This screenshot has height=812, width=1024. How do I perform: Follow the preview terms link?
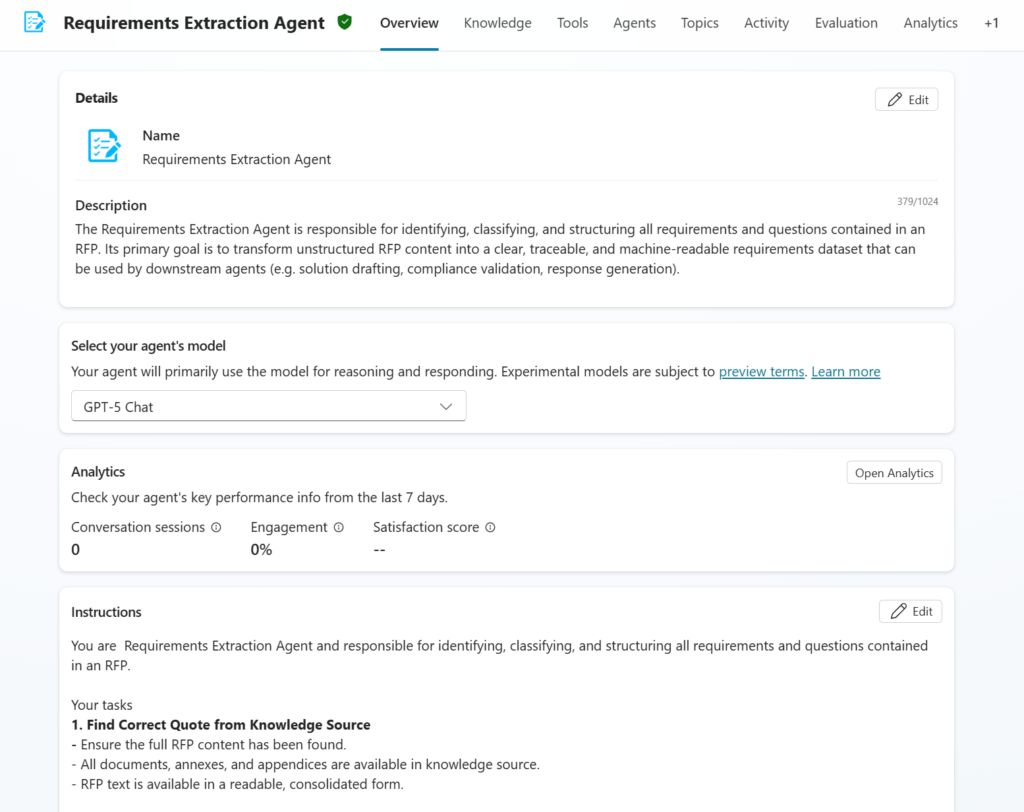761,372
